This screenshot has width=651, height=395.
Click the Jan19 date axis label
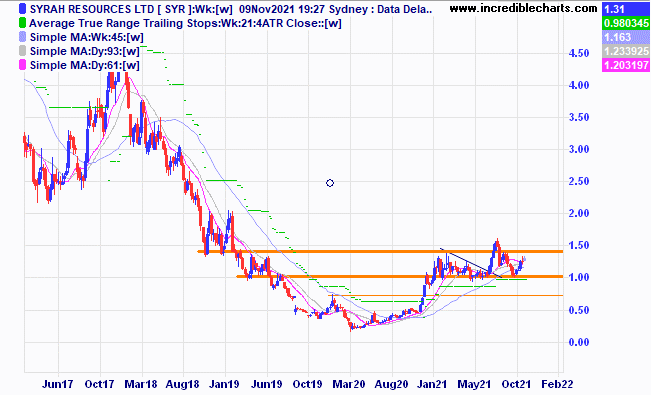224,384
